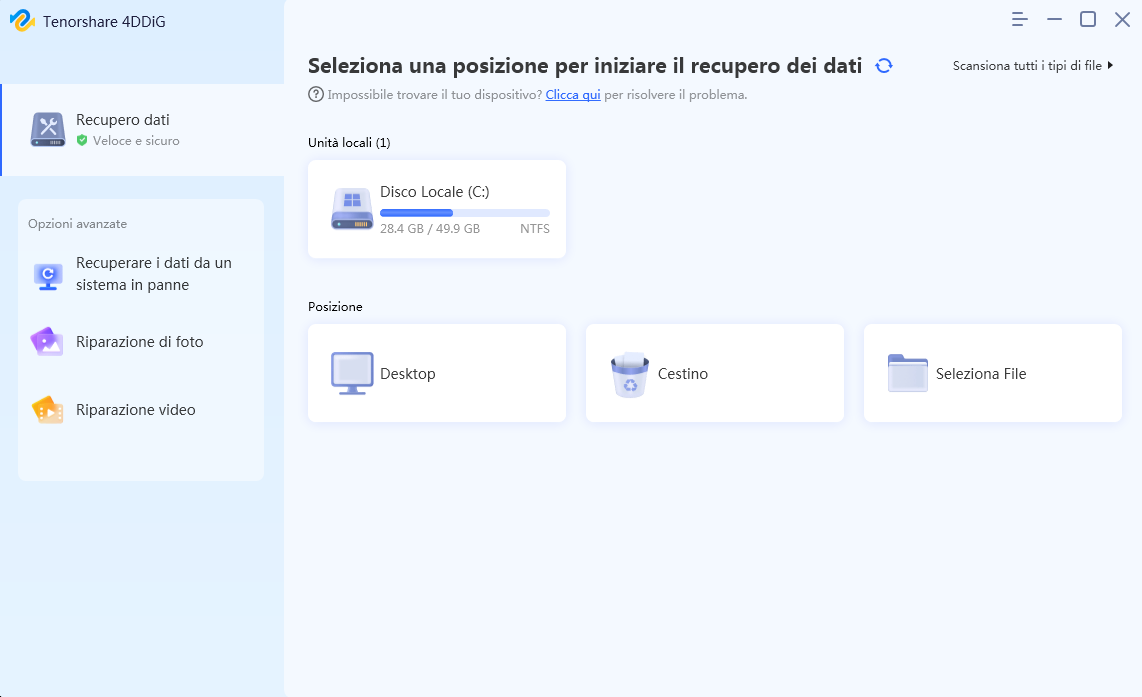Follow the Clicca qui link
The width and height of the screenshot is (1142, 697).
[573, 95]
